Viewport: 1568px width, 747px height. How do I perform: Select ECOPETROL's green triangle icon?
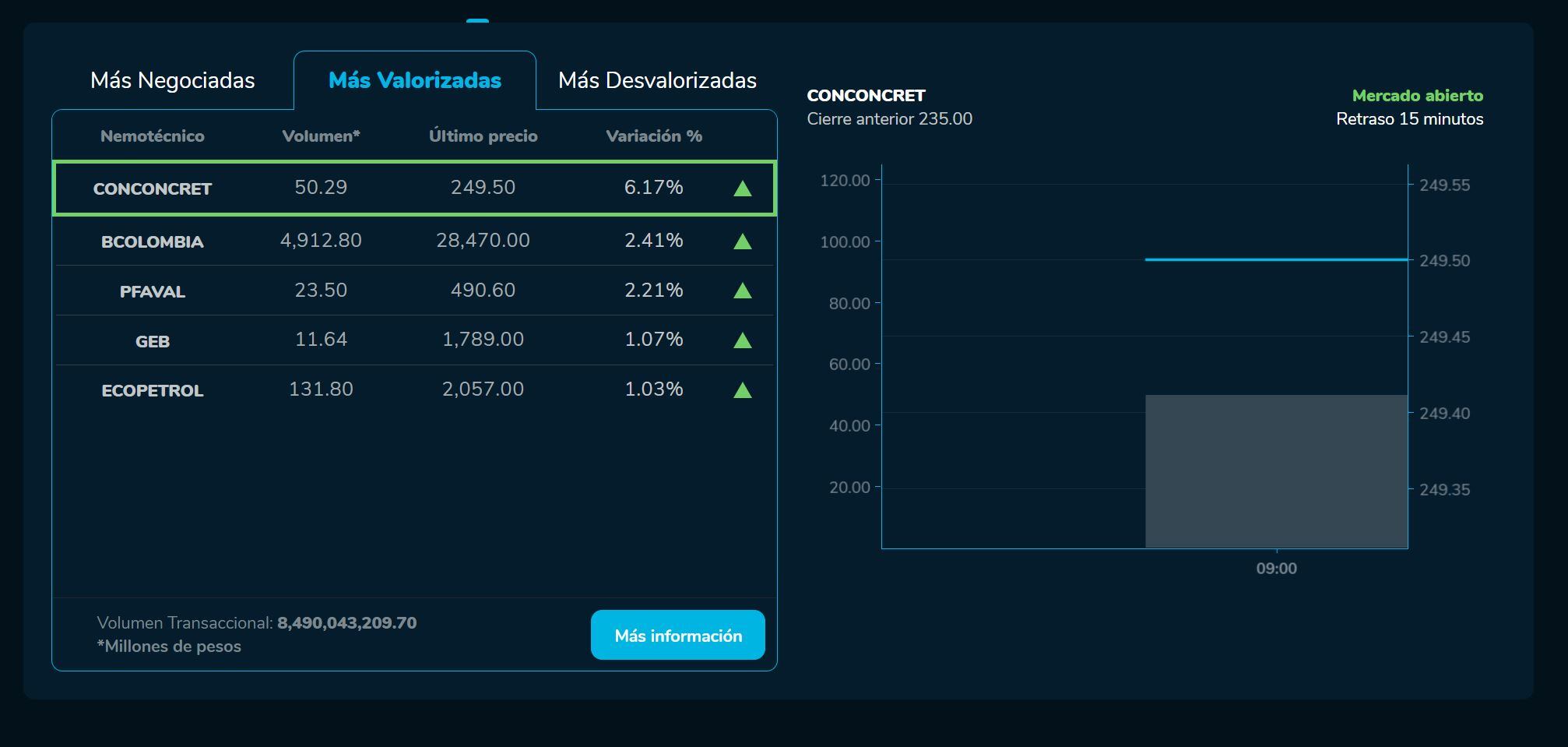[743, 389]
